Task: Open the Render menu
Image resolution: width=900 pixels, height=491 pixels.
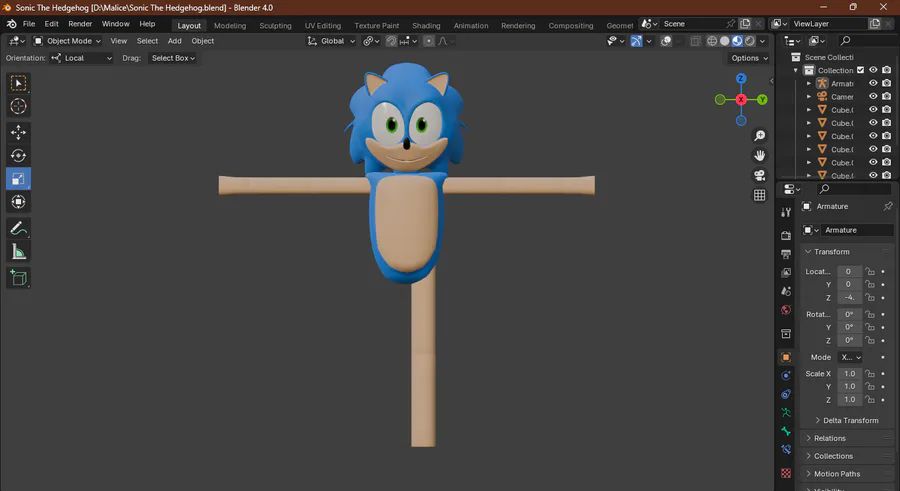Action: 80,24
